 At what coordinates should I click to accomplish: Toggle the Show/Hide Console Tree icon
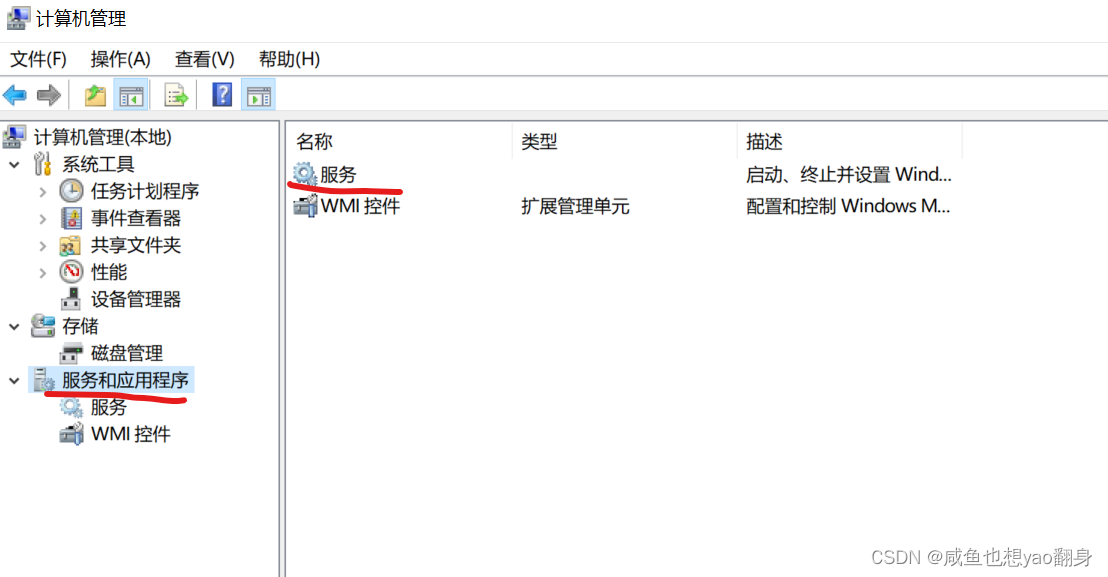131,95
